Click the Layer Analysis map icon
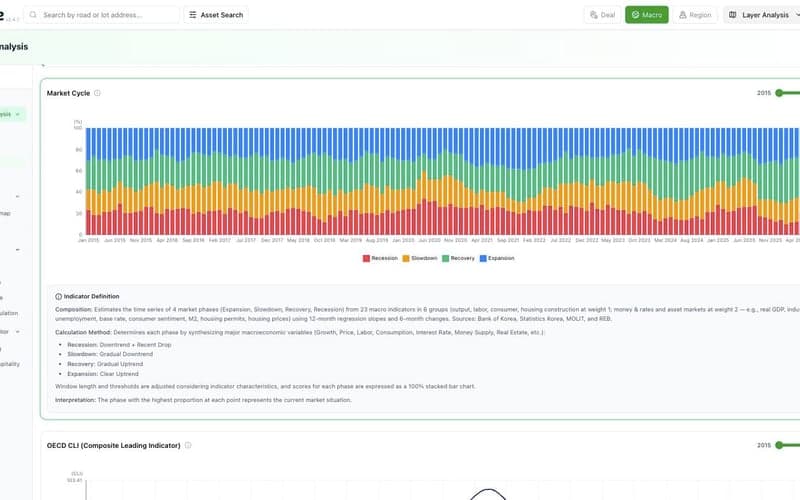 (x=732, y=15)
